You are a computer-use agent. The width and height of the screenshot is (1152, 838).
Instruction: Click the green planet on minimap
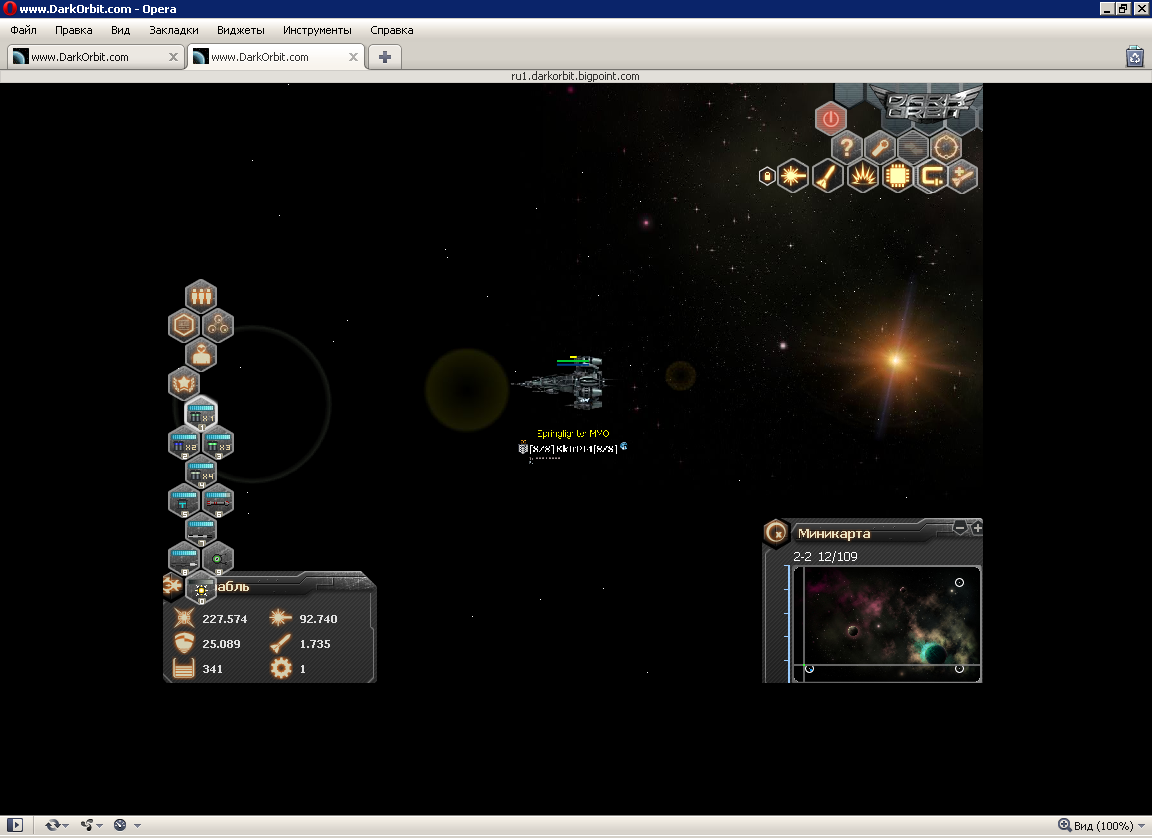932,654
